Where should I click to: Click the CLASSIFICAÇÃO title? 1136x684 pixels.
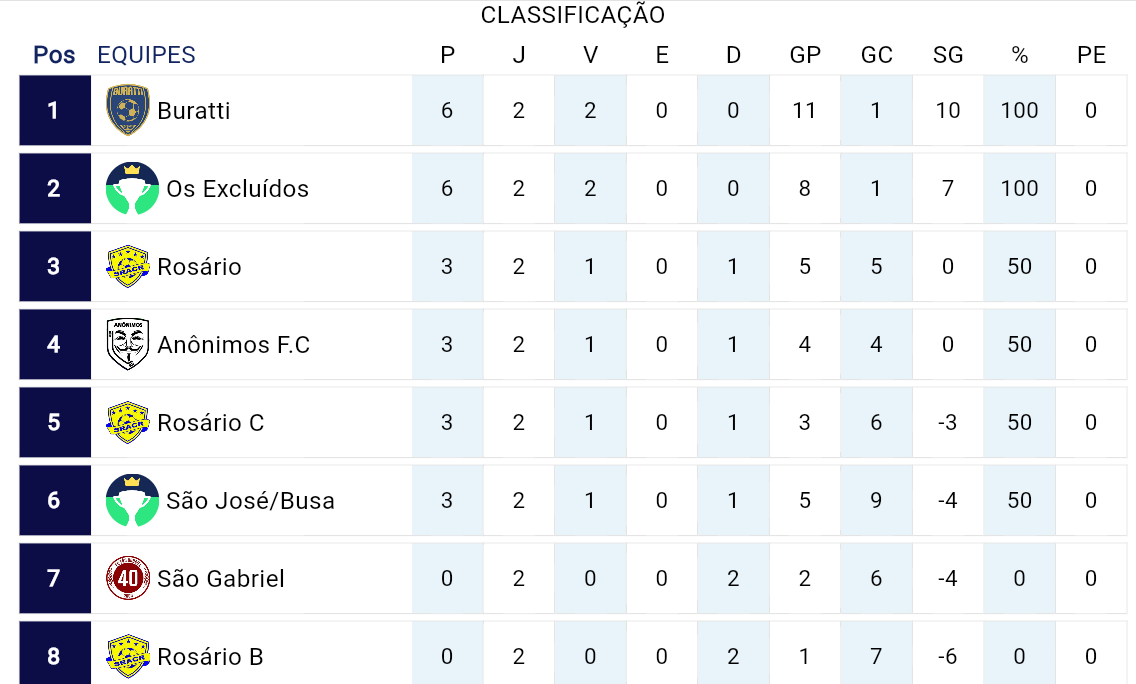pyautogui.click(x=572, y=15)
